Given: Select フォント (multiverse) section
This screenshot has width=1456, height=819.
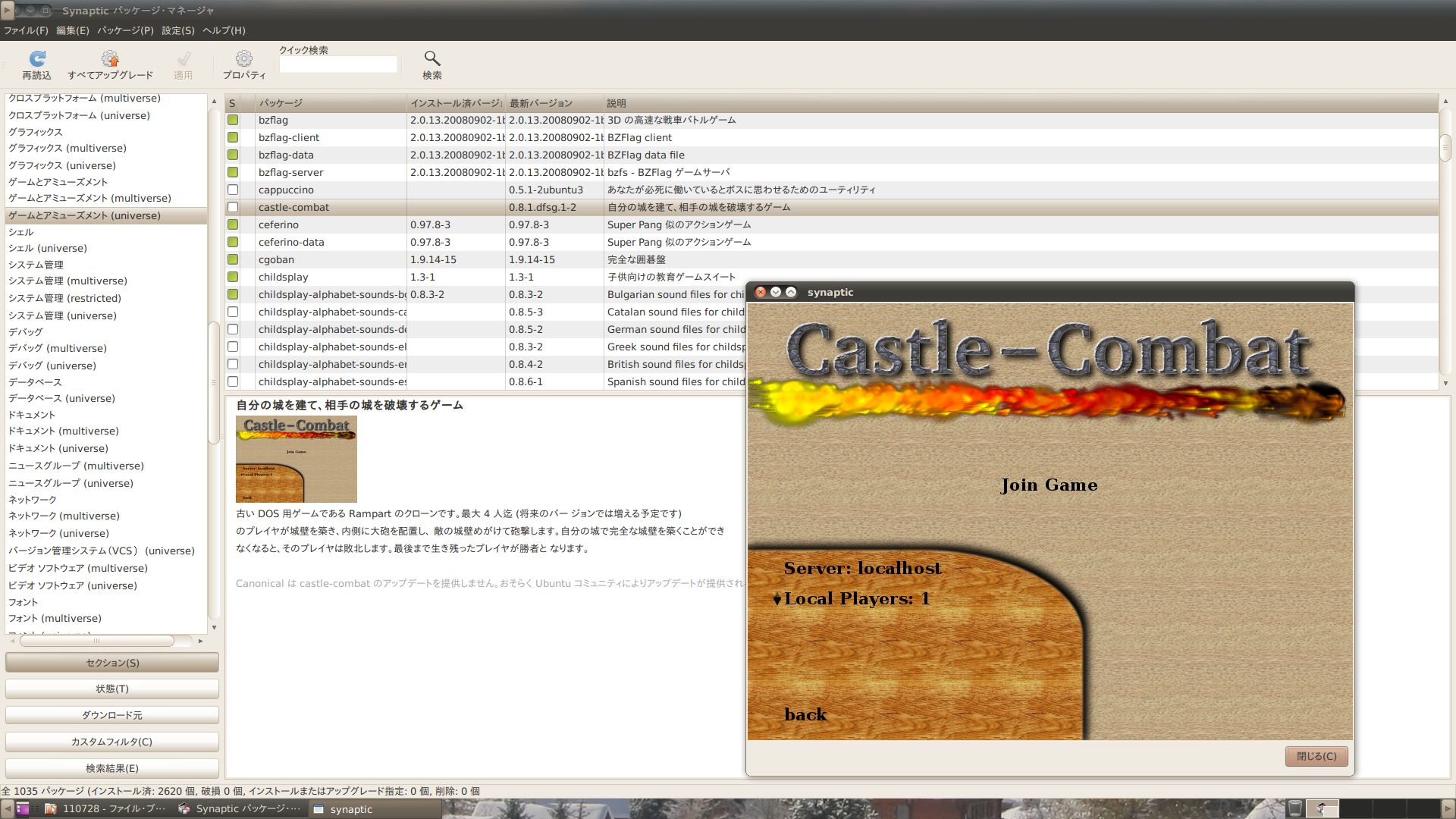Looking at the screenshot, I should coord(106,618).
